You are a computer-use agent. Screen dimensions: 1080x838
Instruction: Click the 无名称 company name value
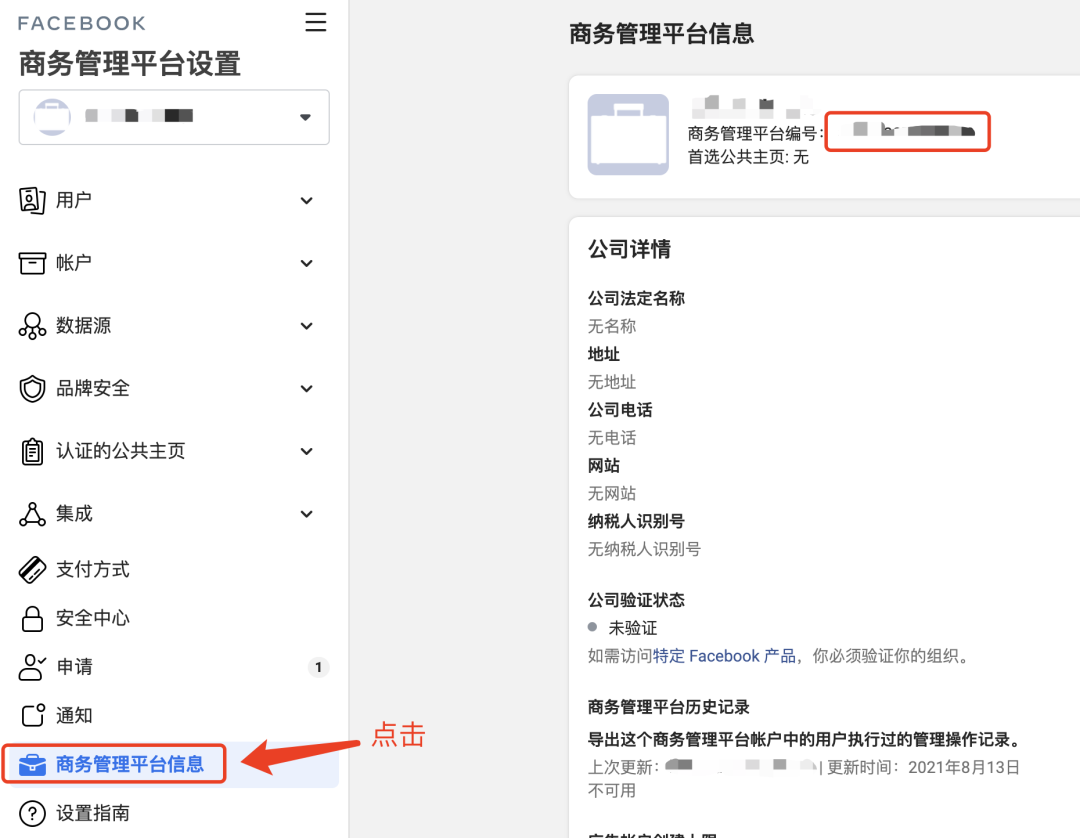coord(612,326)
